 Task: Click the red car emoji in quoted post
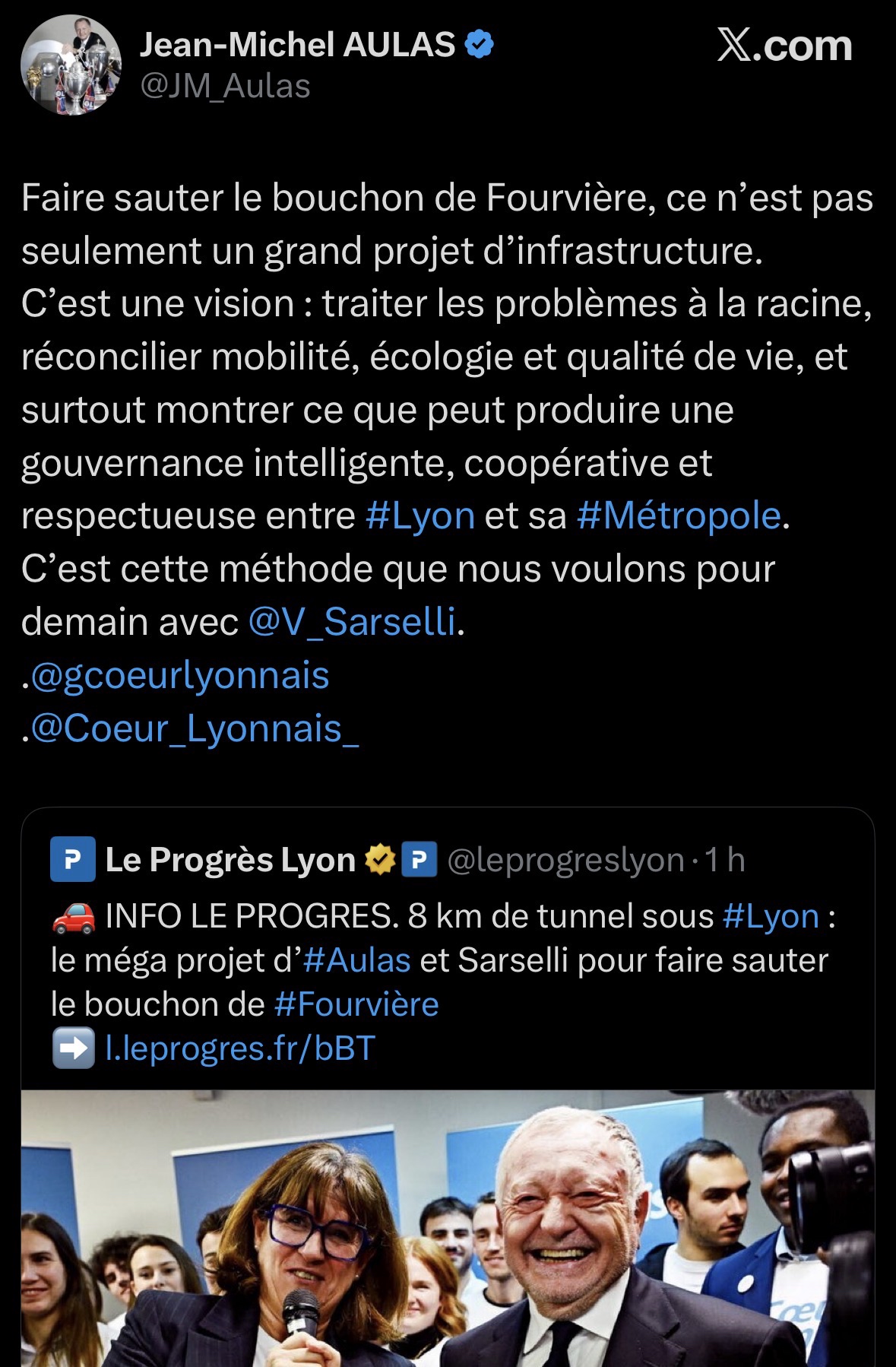point(73,917)
